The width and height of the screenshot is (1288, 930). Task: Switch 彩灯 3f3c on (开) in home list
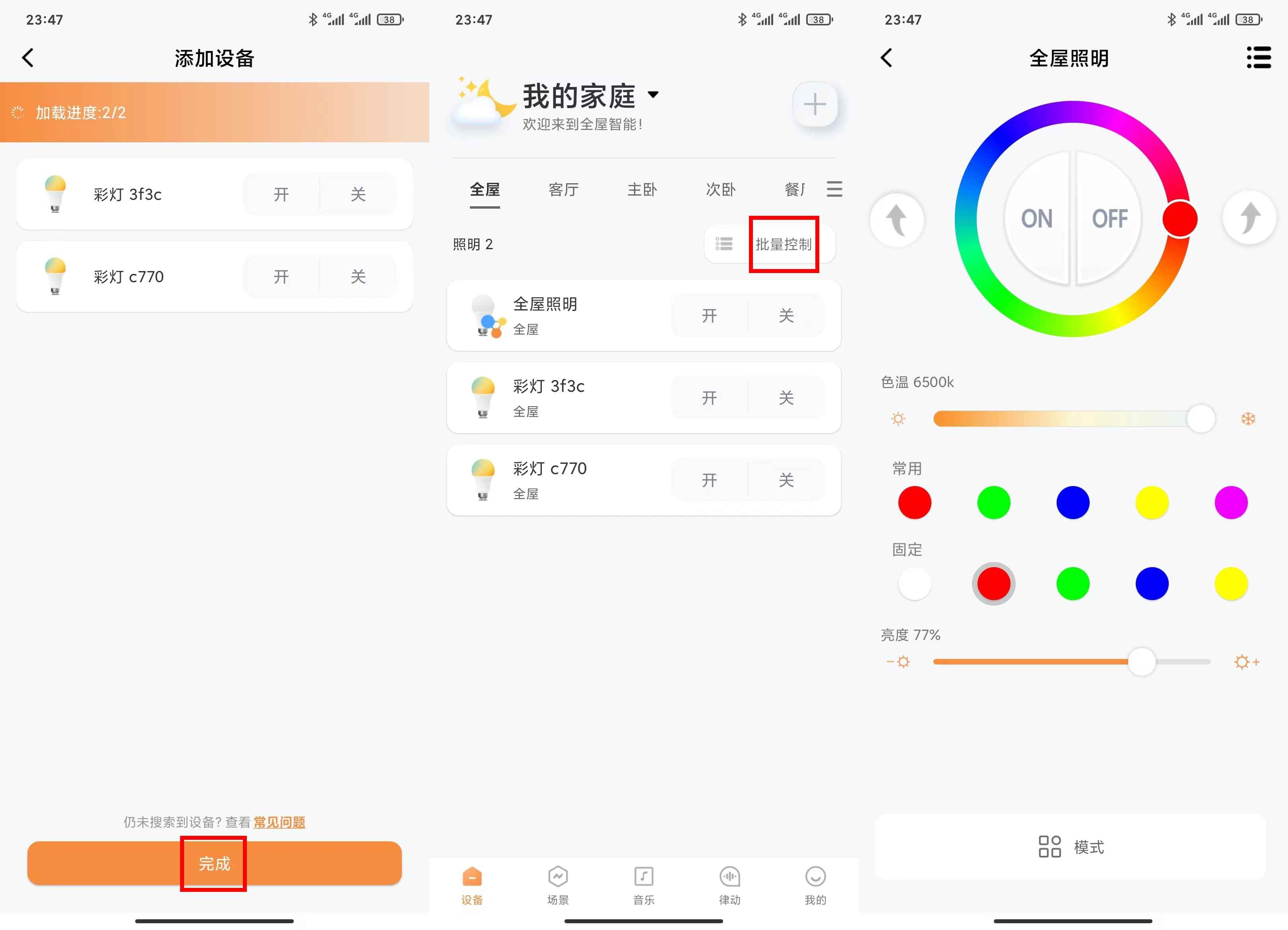(x=709, y=398)
